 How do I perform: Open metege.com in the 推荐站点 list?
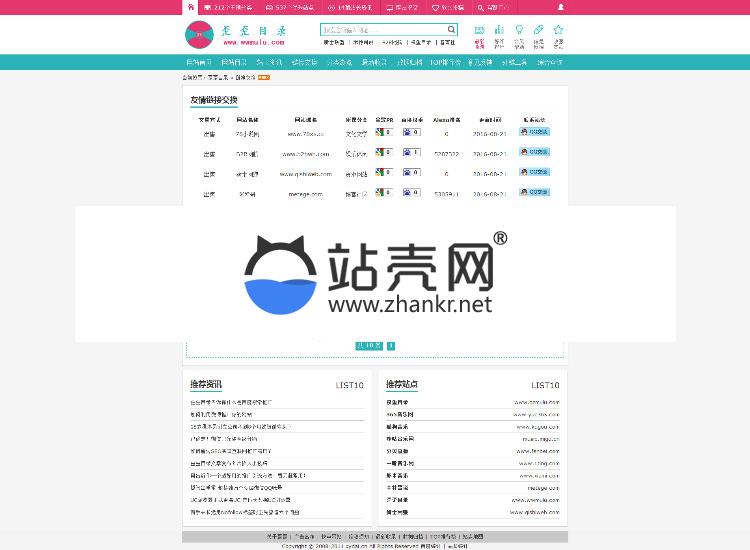(x=543, y=488)
